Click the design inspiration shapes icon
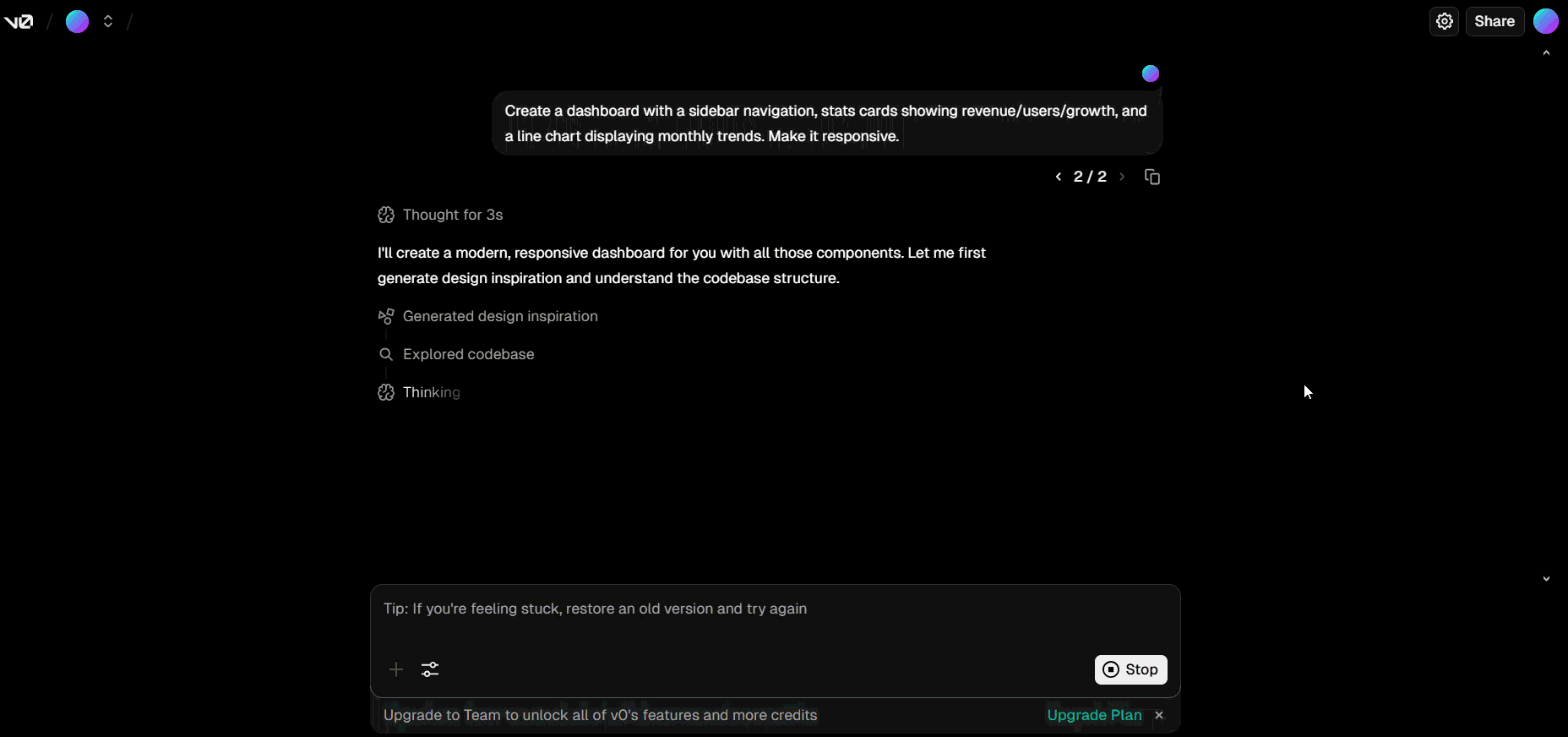1568x737 pixels. [x=386, y=316]
